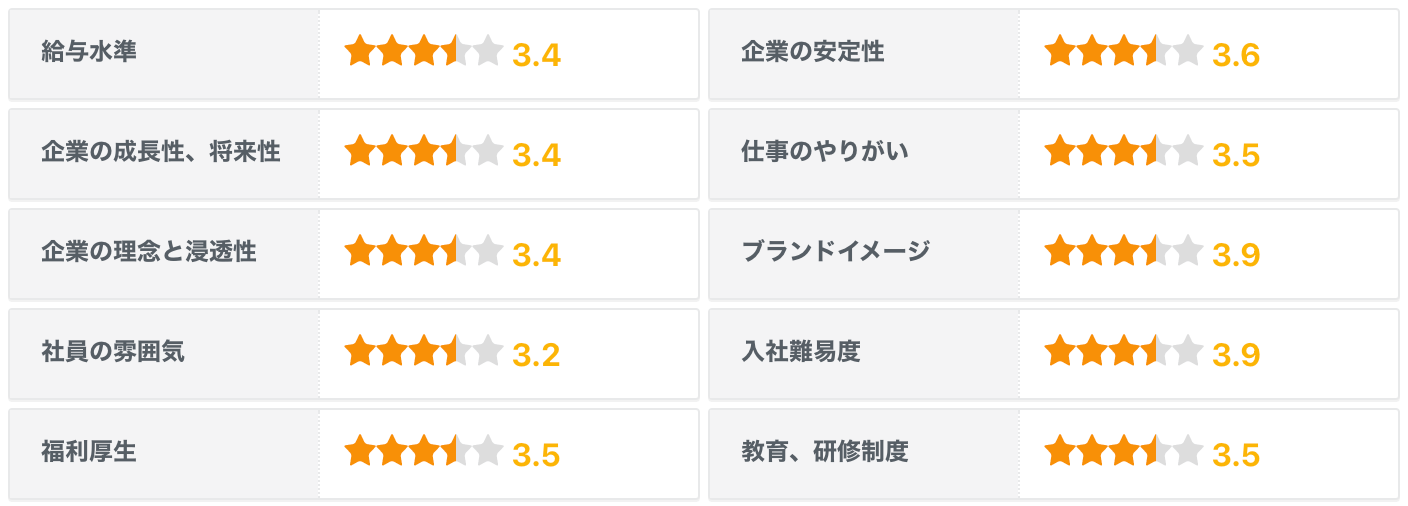Click the star rating for 仕事のやりがい
The image size is (1408, 506).
coord(1123,151)
